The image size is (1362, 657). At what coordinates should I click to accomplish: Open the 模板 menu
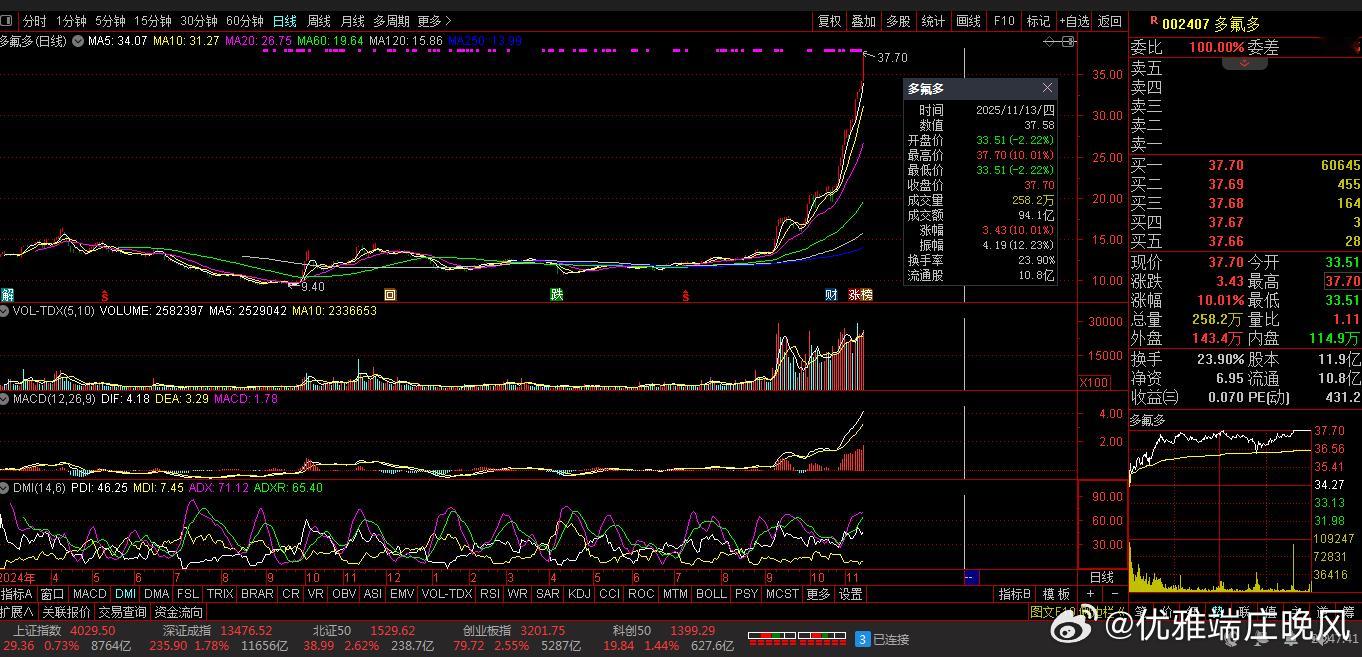(x=1056, y=594)
